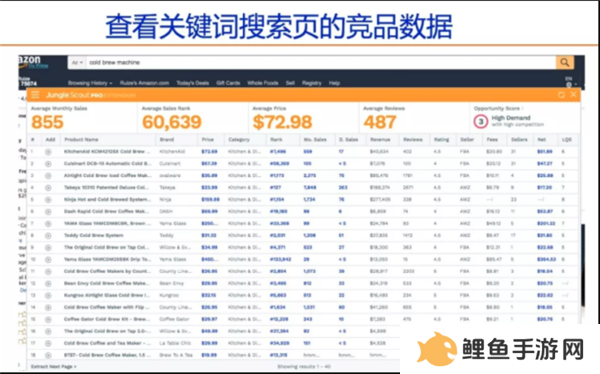Close the Jungle Scout extension panel
The width and height of the screenshot is (600, 374).
(x=573, y=95)
